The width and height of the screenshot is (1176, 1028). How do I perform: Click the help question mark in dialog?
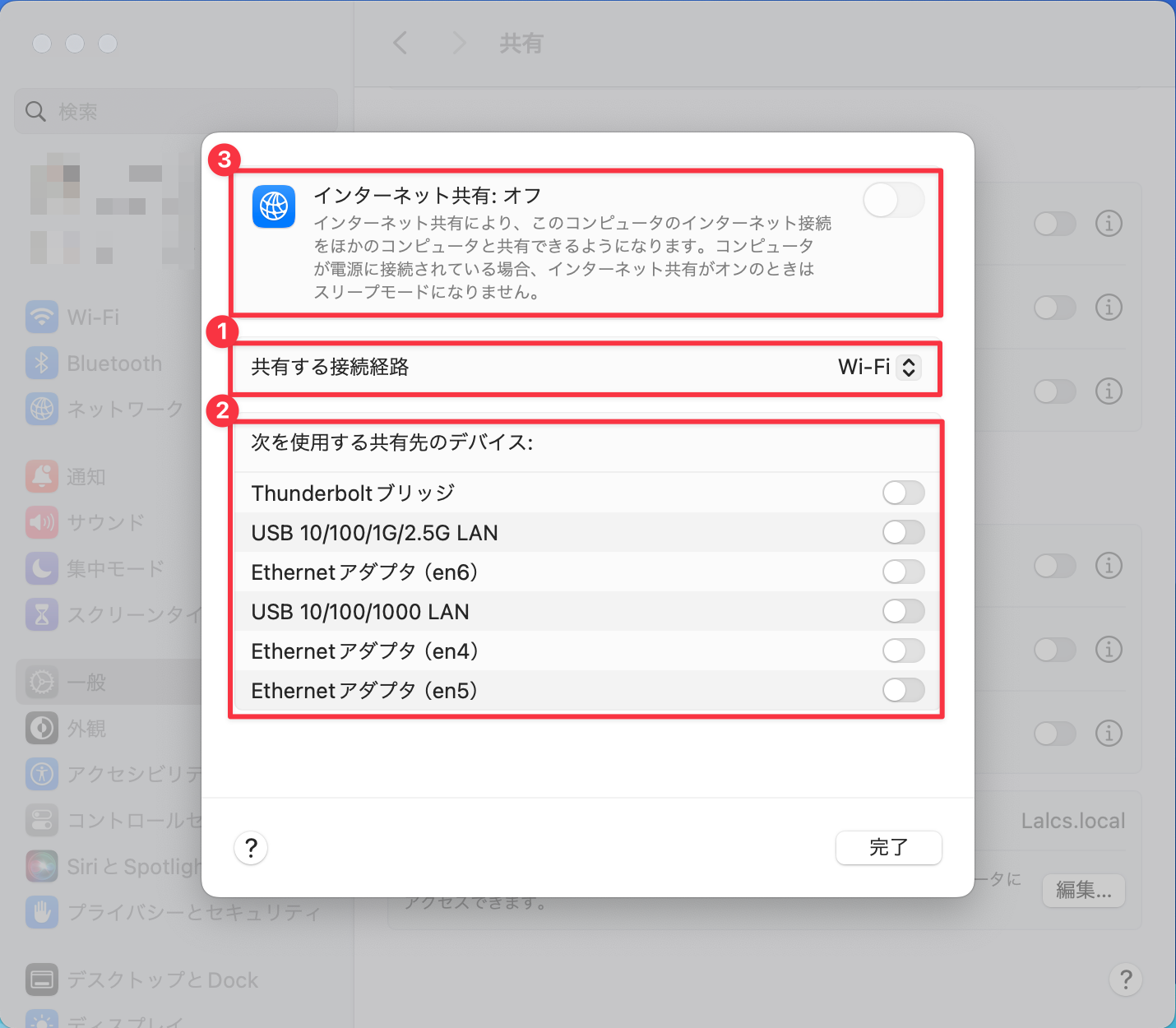point(251,847)
